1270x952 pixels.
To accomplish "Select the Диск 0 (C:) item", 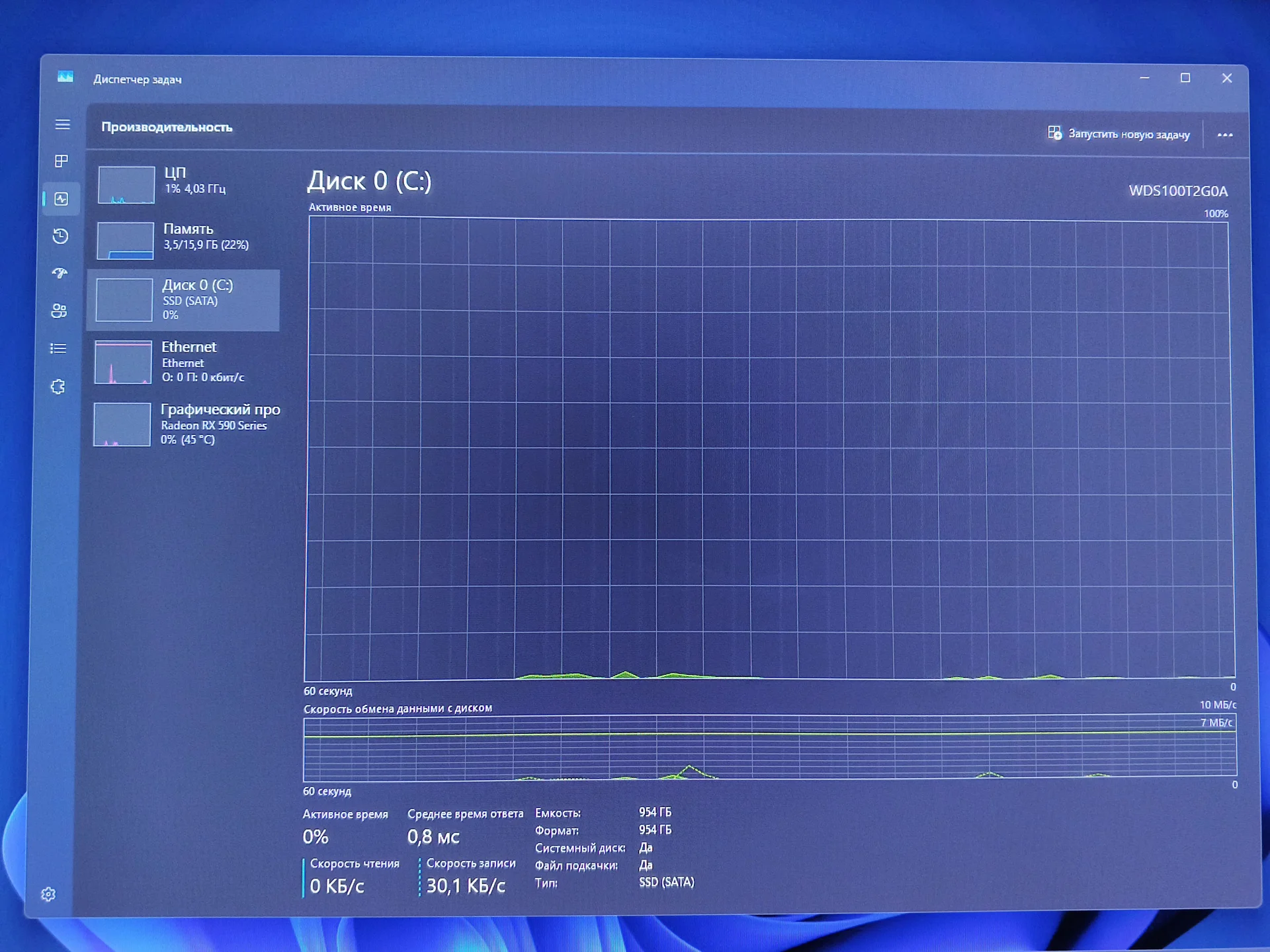I will pos(183,300).
